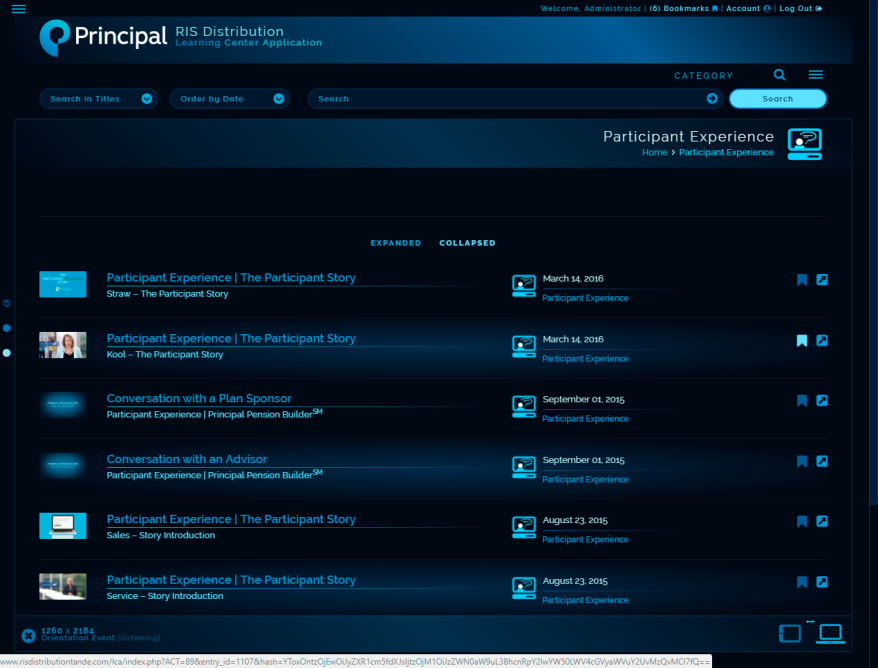
Task: Open thumbnail for Straw – The Participant Story
Action: pyautogui.click(x=63, y=284)
